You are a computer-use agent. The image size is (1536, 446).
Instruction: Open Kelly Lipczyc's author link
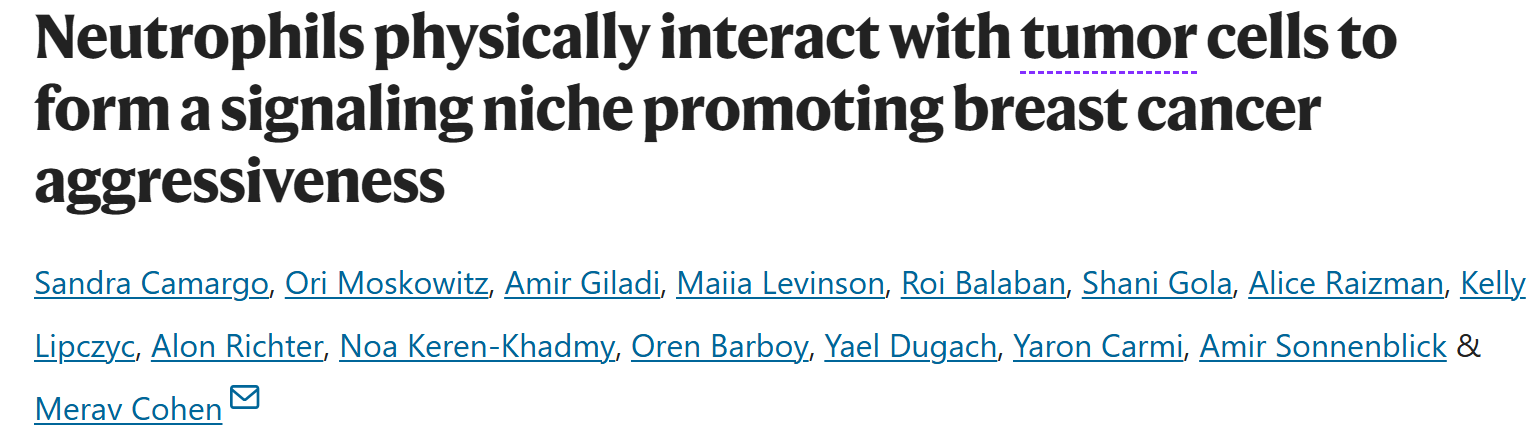1493,284
